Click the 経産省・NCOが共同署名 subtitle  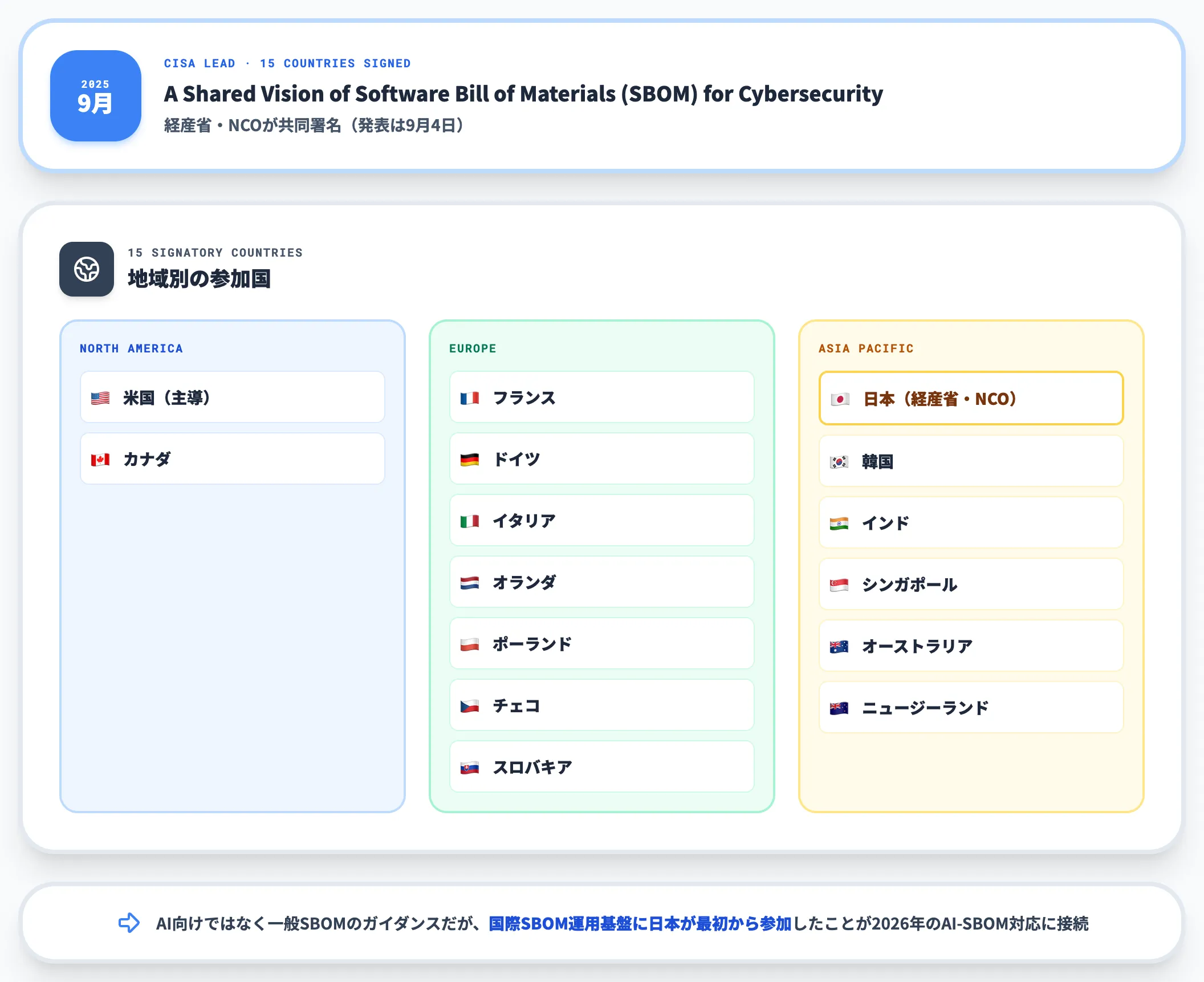pyautogui.click(x=314, y=125)
